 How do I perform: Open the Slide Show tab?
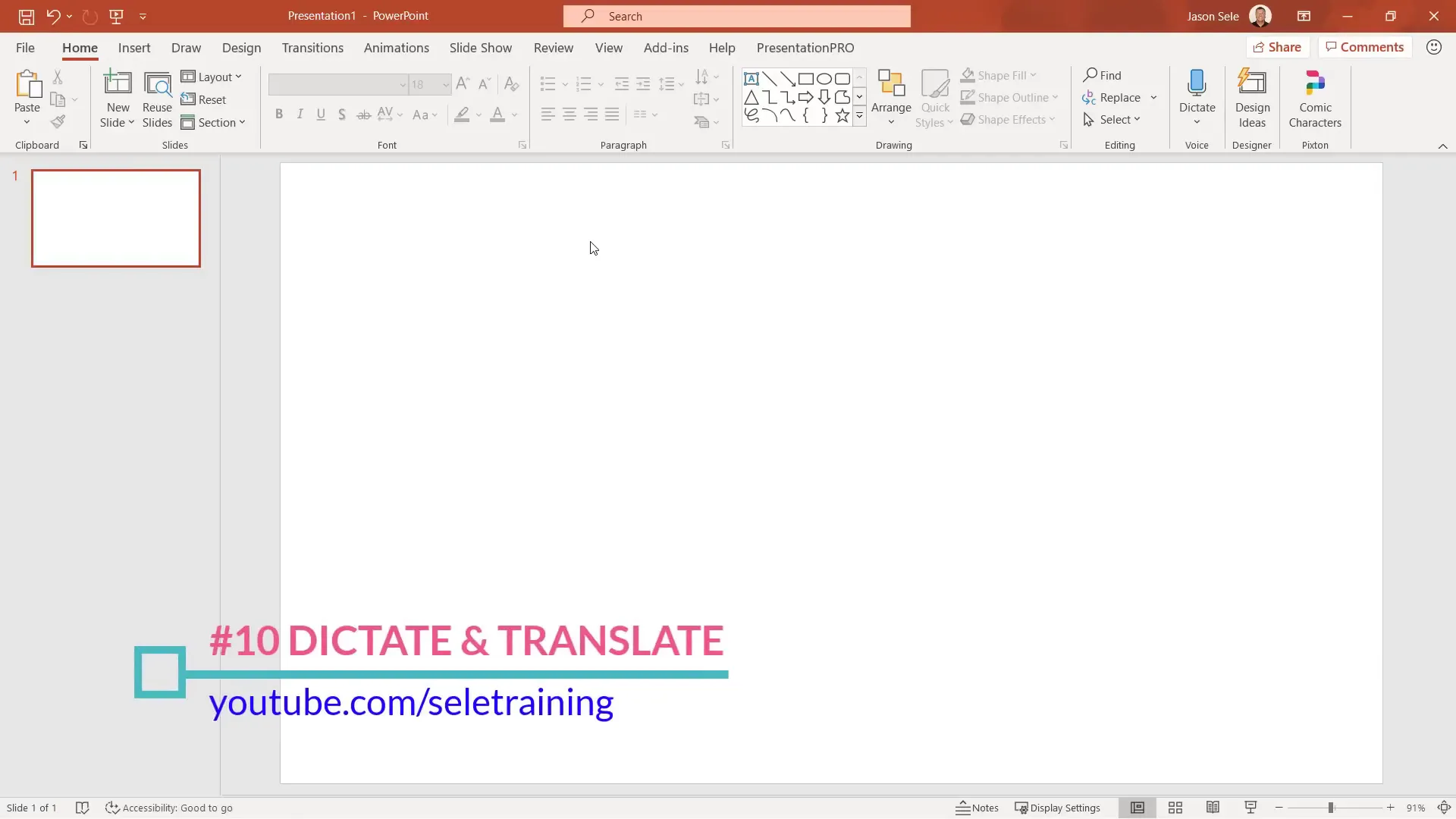(x=481, y=48)
